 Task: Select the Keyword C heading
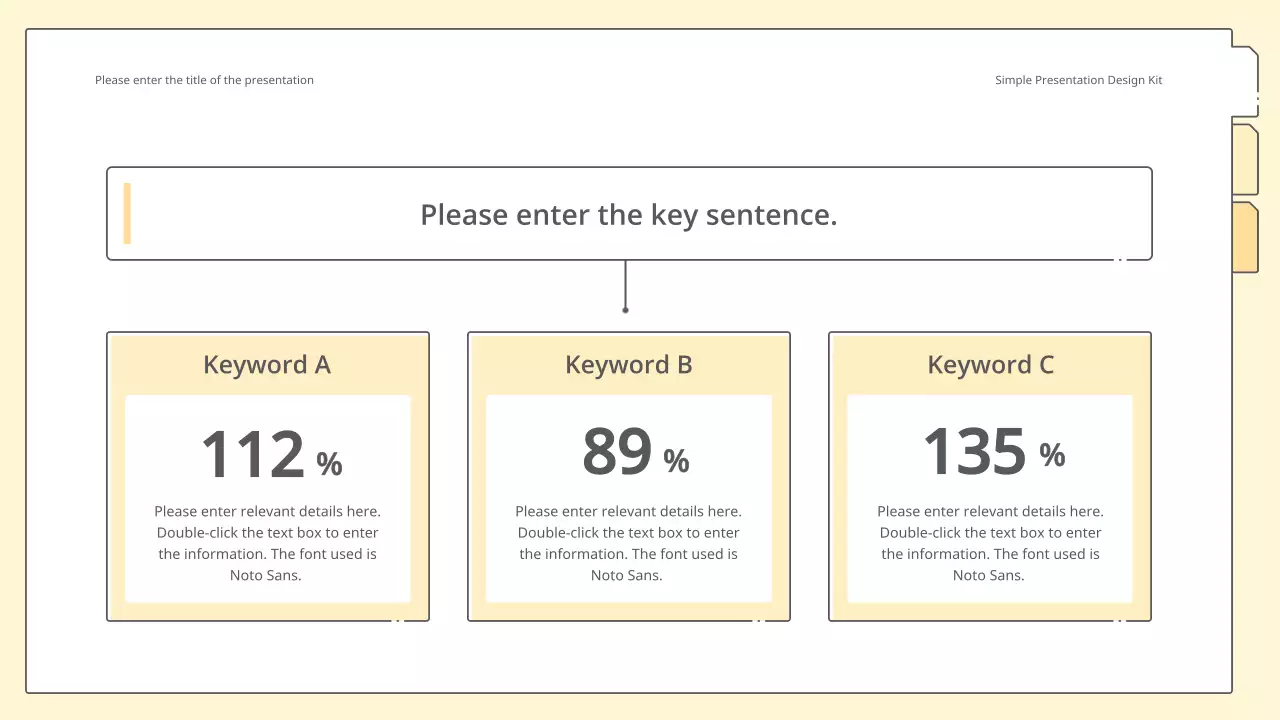(990, 365)
